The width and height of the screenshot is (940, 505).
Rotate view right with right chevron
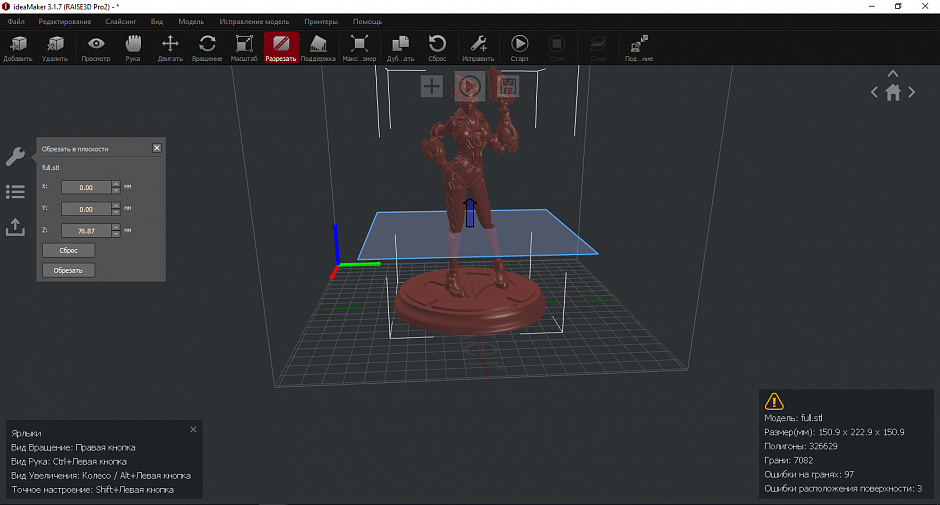click(912, 92)
